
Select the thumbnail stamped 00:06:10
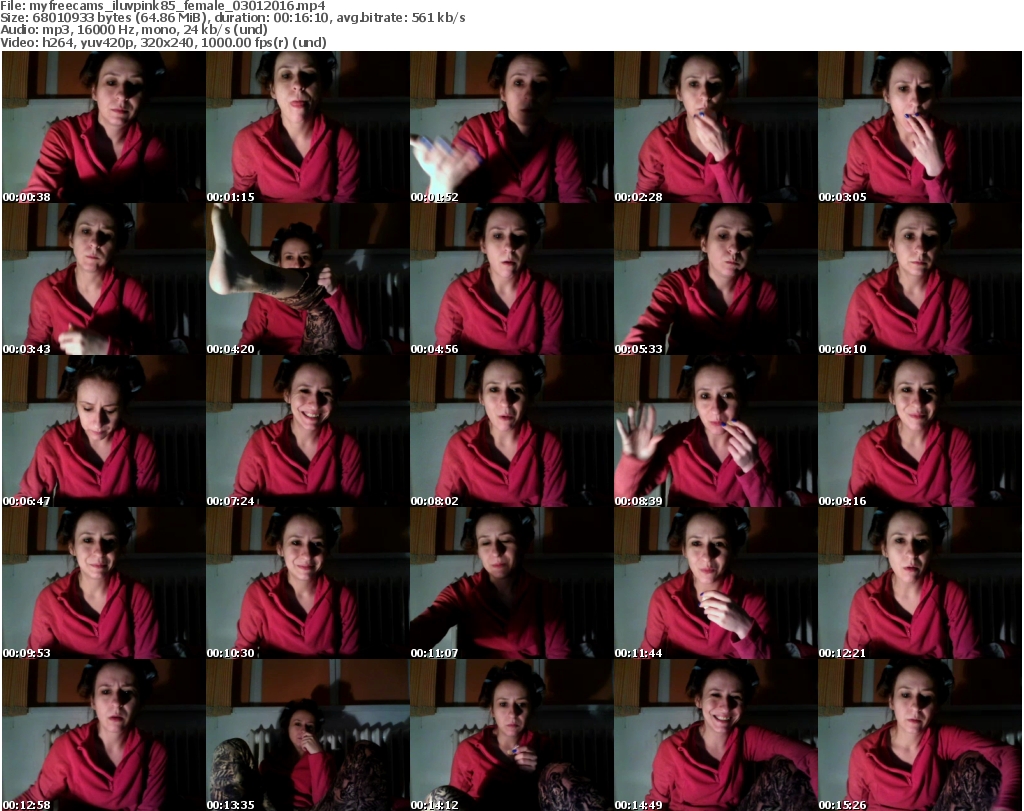920,279
